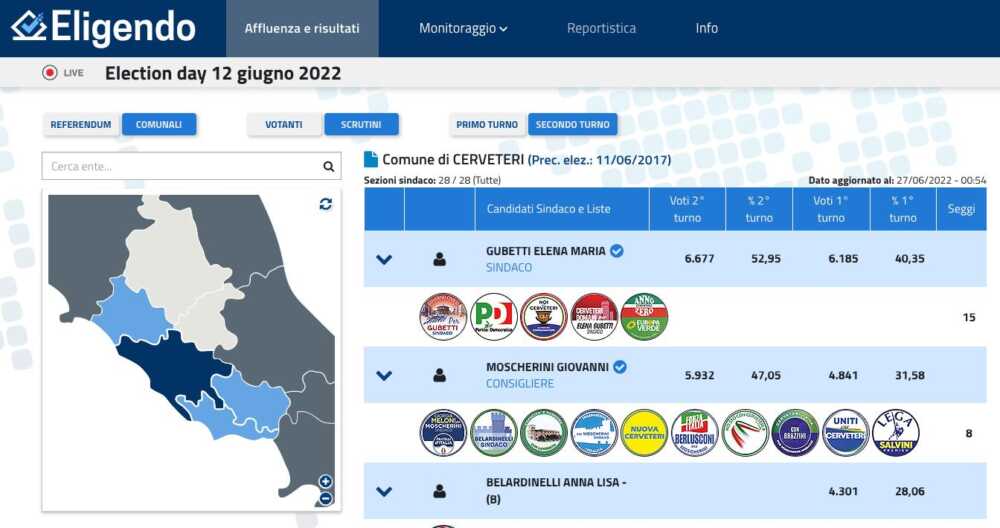Refresh the map with the reload icon
This screenshot has width=1000, height=528.
click(326, 204)
